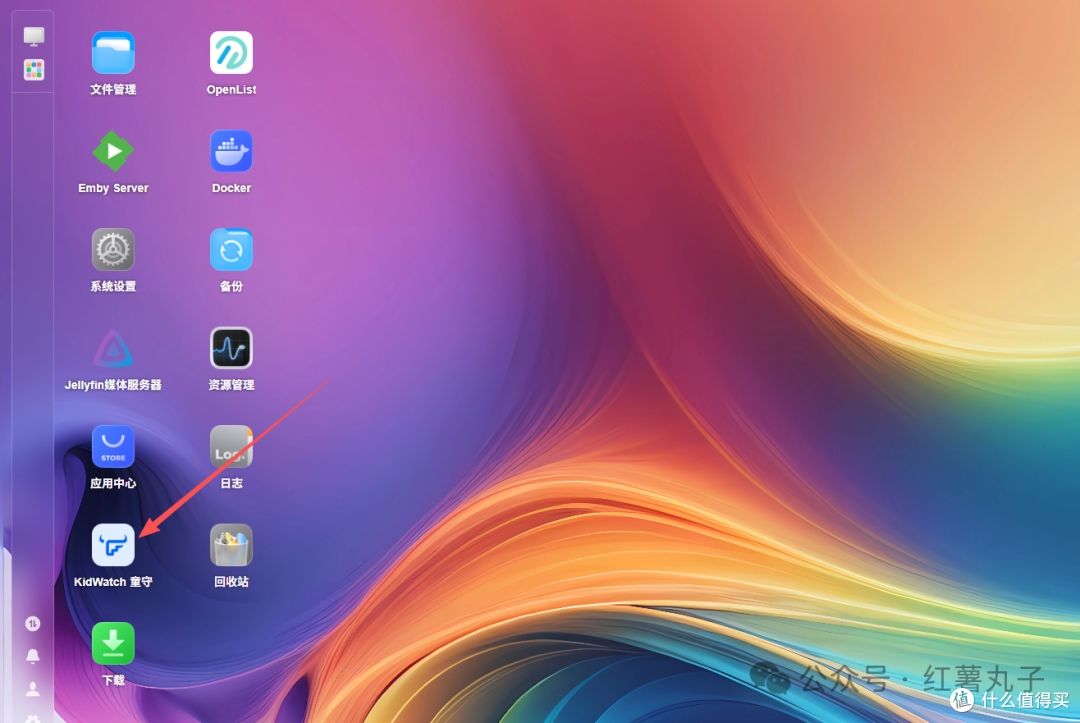Launch the KidWatch 童守 app
The width and height of the screenshot is (1080, 723).
[x=113, y=545]
